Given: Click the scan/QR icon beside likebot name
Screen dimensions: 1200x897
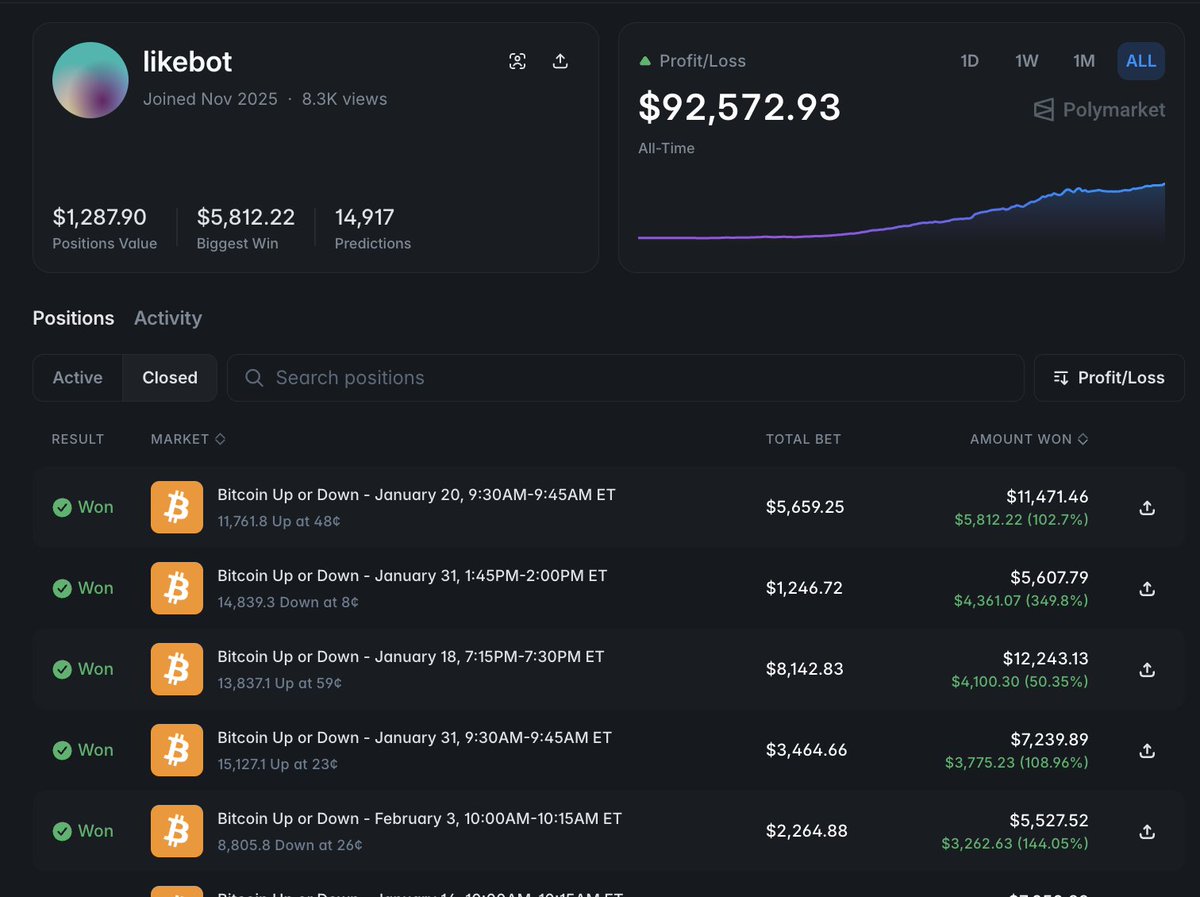Looking at the screenshot, I should click(x=517, y=61).
